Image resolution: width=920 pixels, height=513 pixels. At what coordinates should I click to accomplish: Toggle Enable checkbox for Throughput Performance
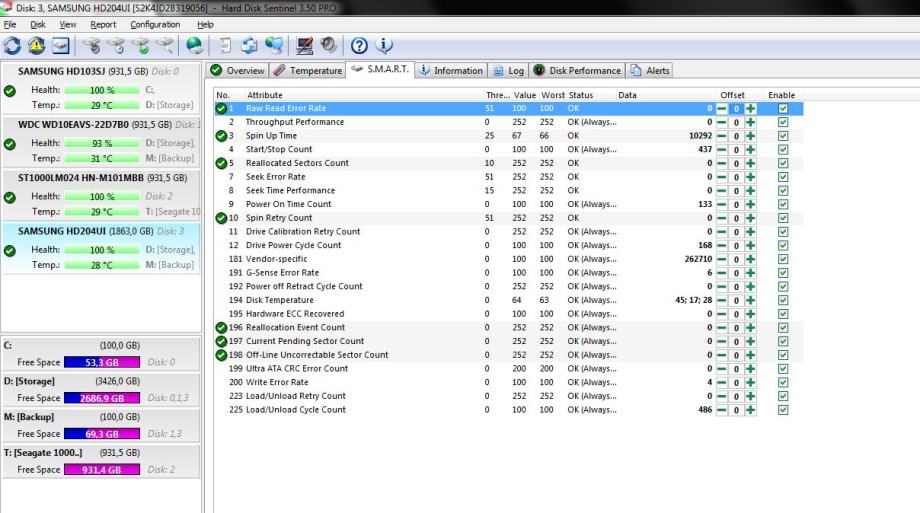[x=783, y=122]
